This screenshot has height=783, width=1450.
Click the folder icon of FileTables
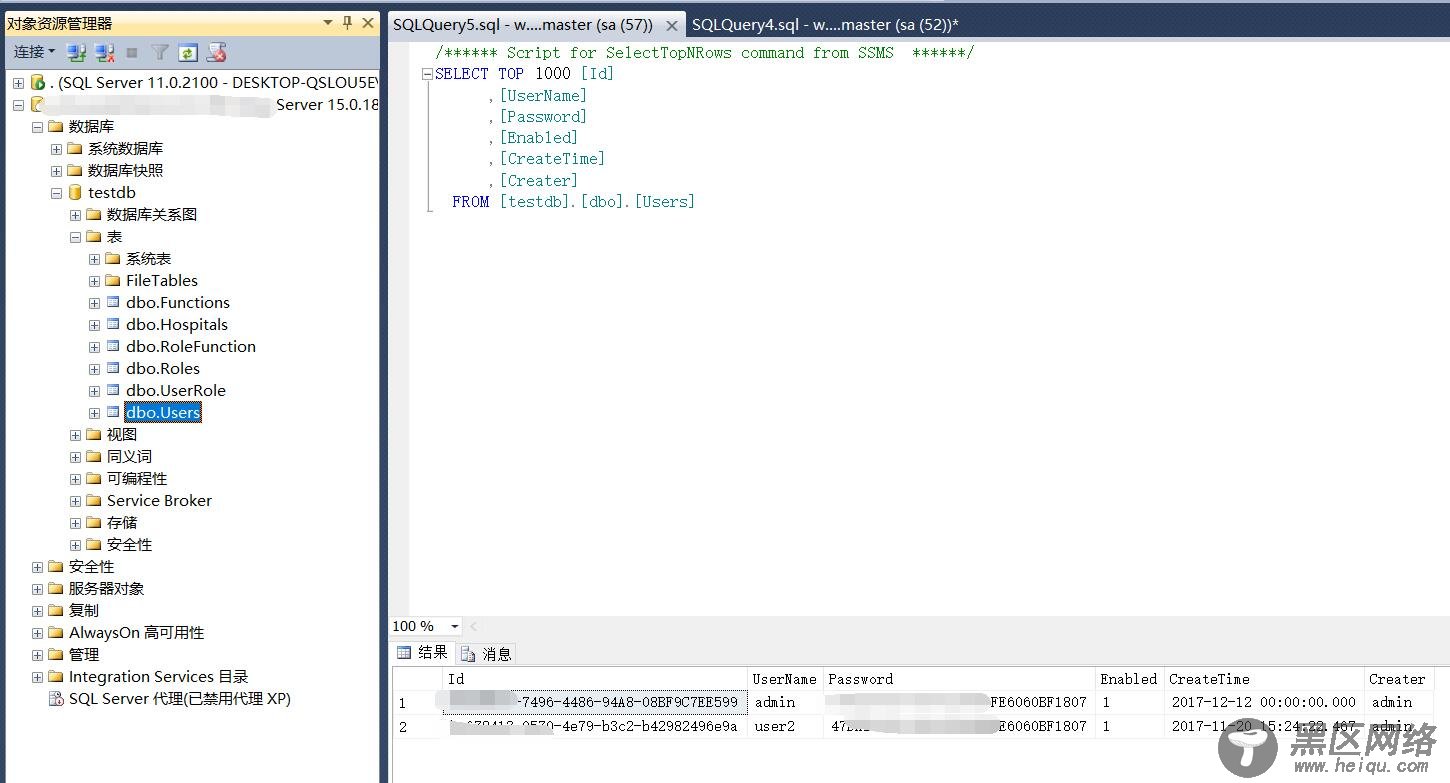112,280
